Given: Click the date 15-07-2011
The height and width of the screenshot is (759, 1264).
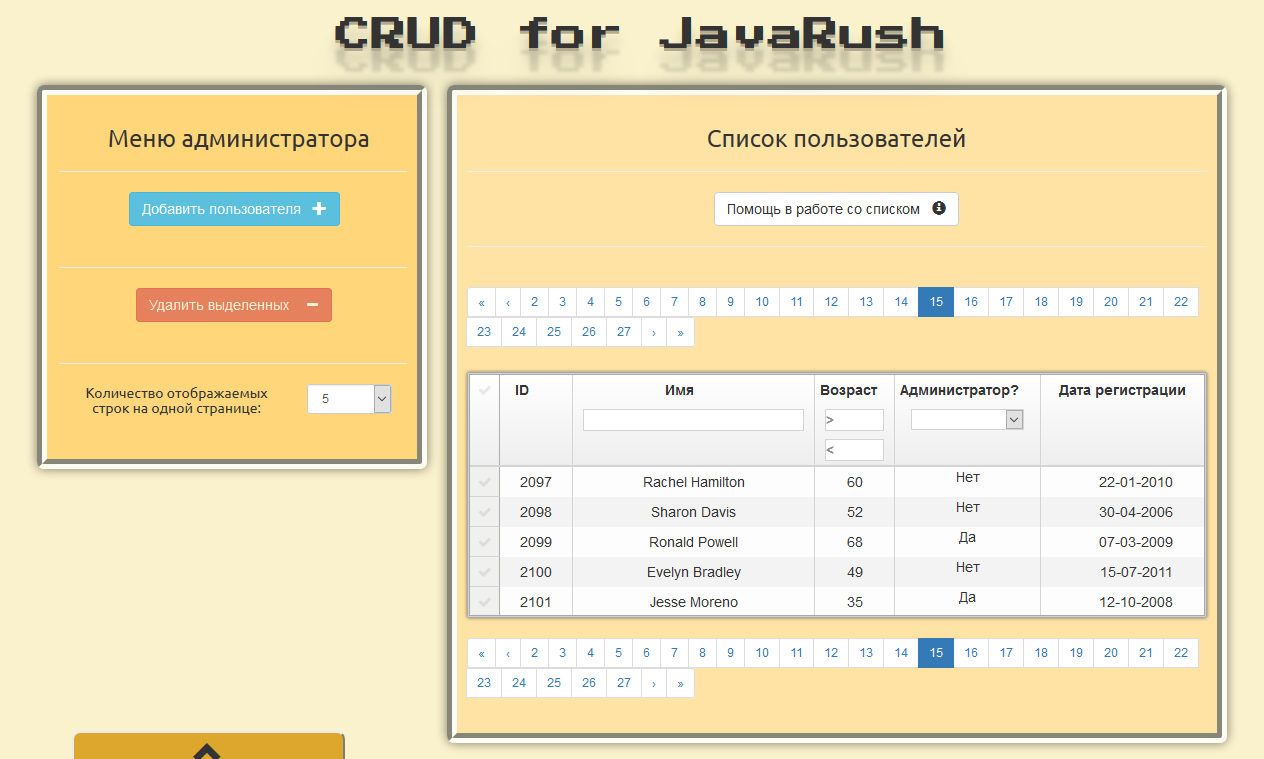Looking at the screenshot, I should (1136, 572).
